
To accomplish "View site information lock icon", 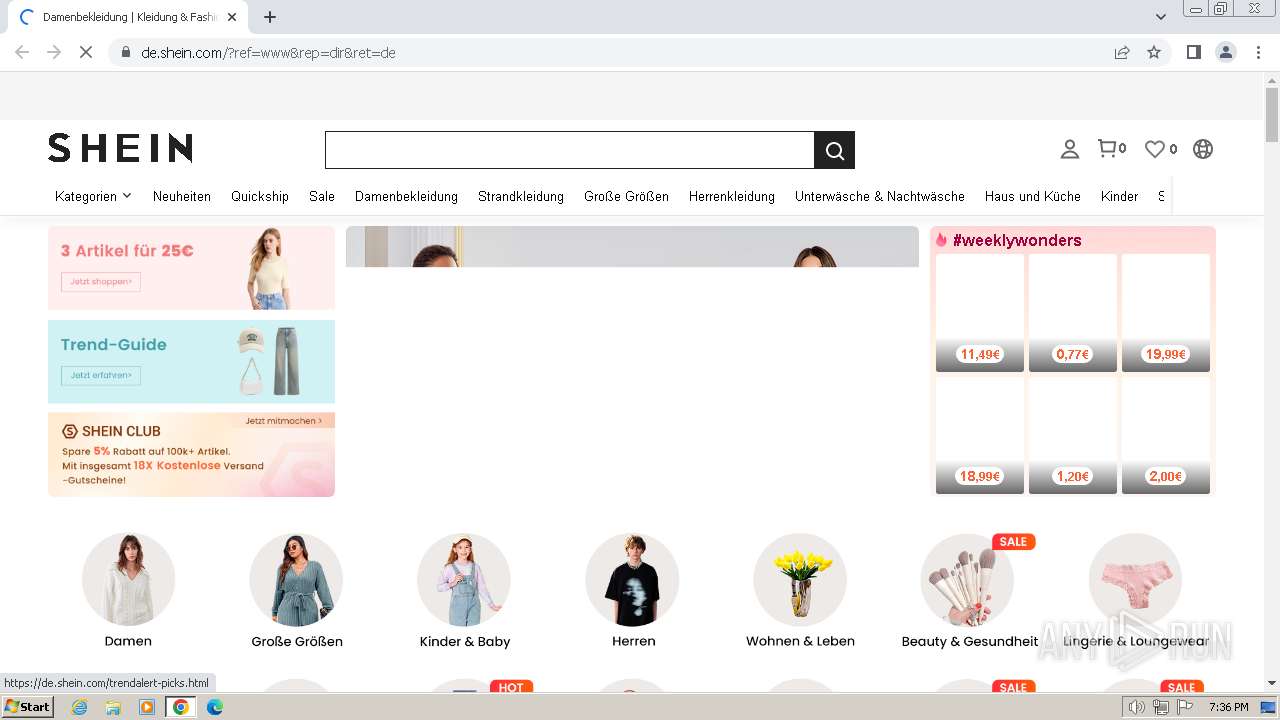I will (x=125, y=52).
